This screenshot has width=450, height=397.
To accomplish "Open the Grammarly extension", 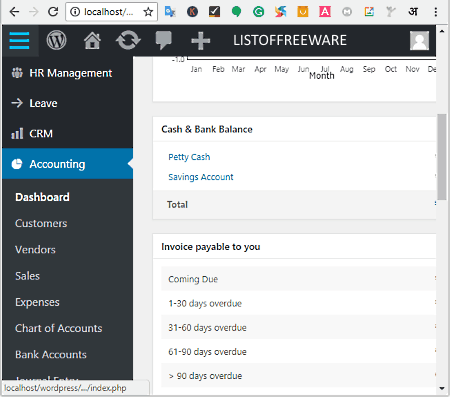I will (258, 12).
